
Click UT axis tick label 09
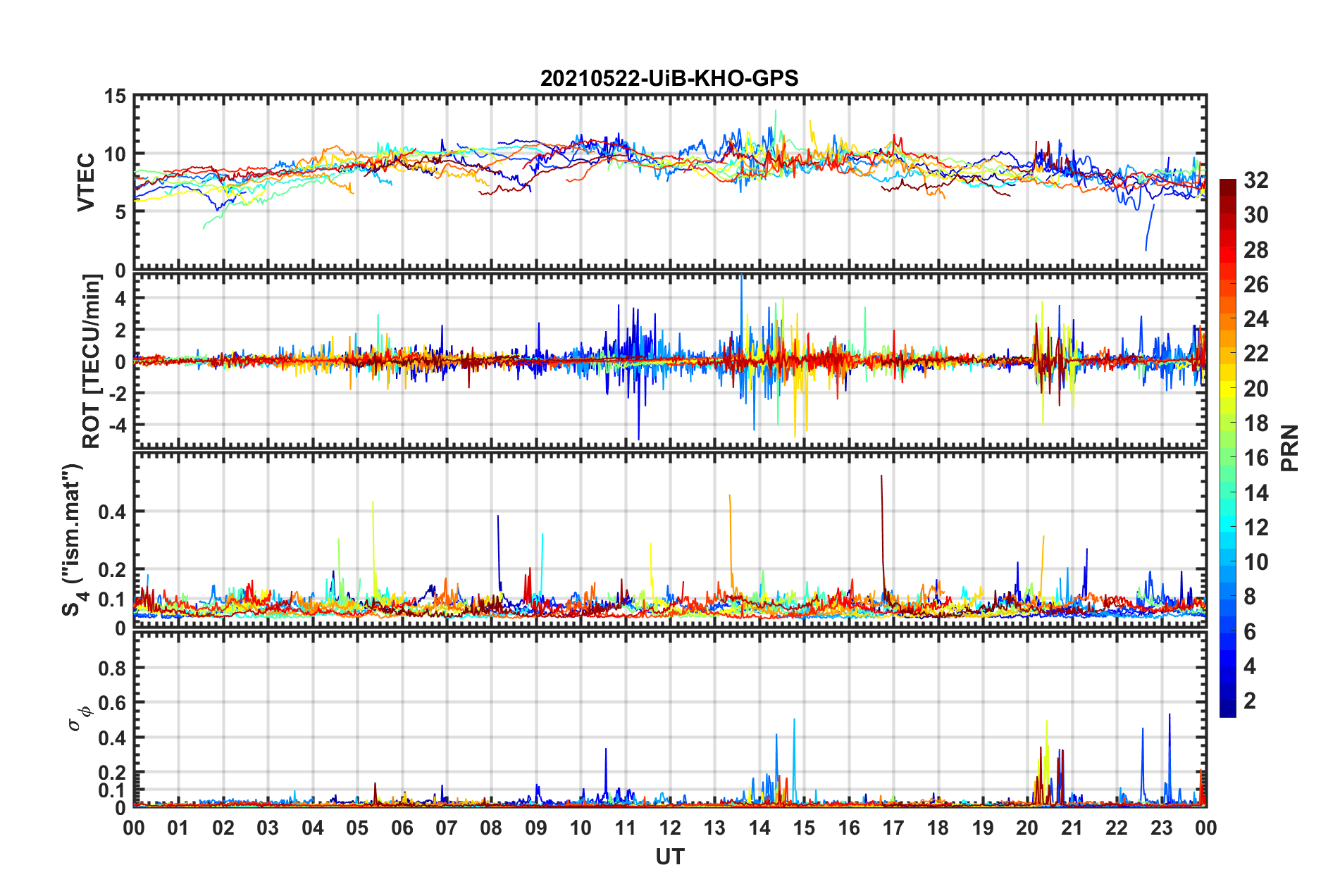click(536, 828)
